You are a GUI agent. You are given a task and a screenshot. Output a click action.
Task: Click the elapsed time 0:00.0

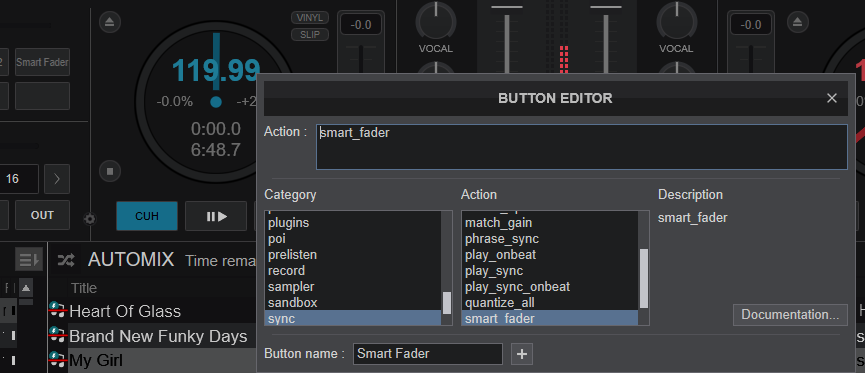216,129
